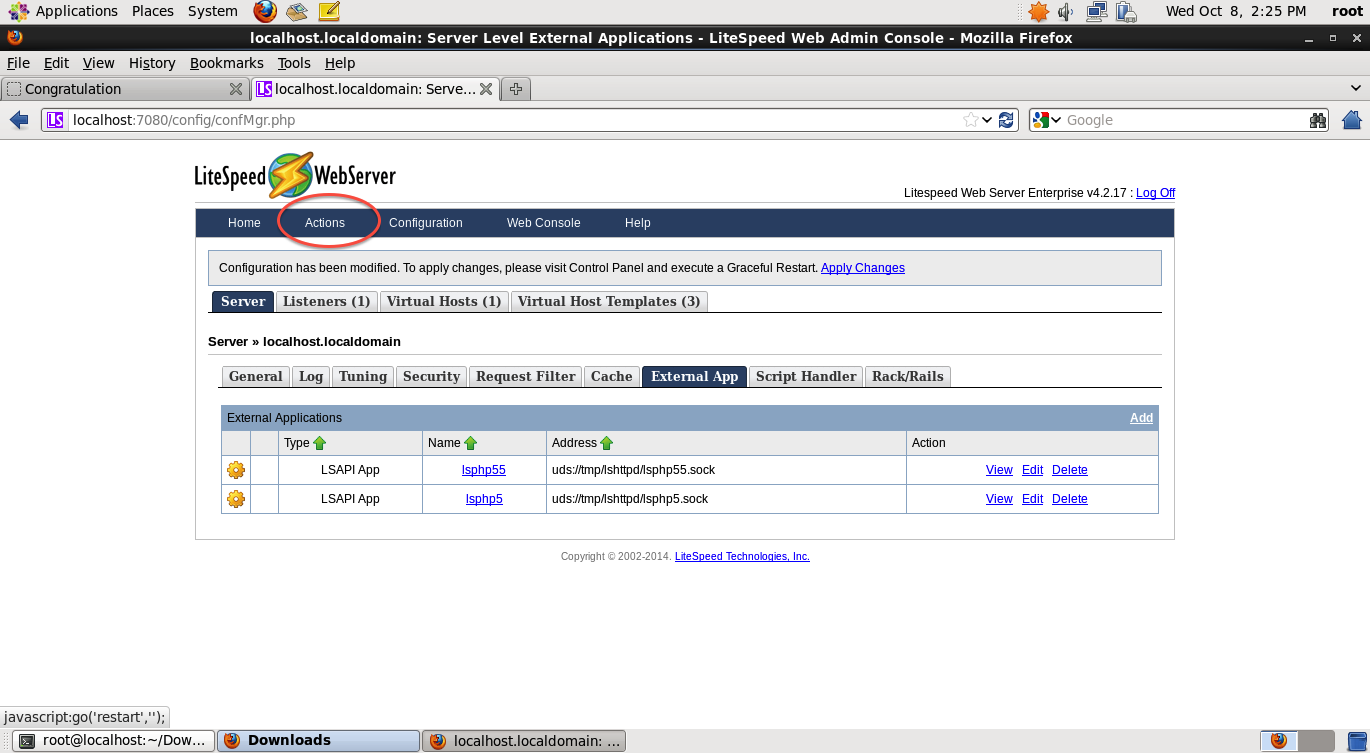The width and height of the screenshot is (1370, 753).
Task: Sort table by Address green arrow
Action: point(606,443)
